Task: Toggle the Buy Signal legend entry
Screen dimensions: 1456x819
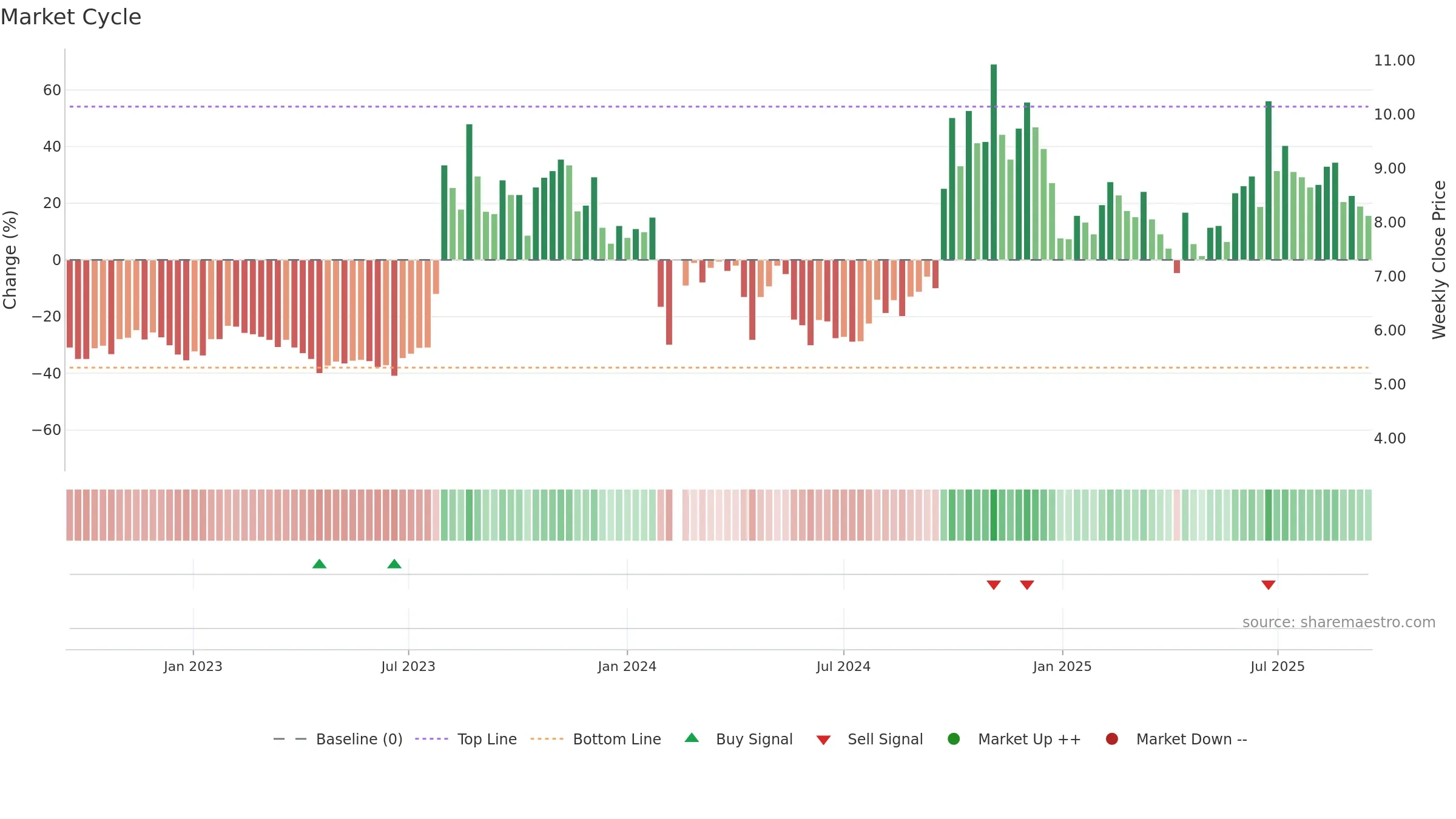Action: (x=738, y=739)
